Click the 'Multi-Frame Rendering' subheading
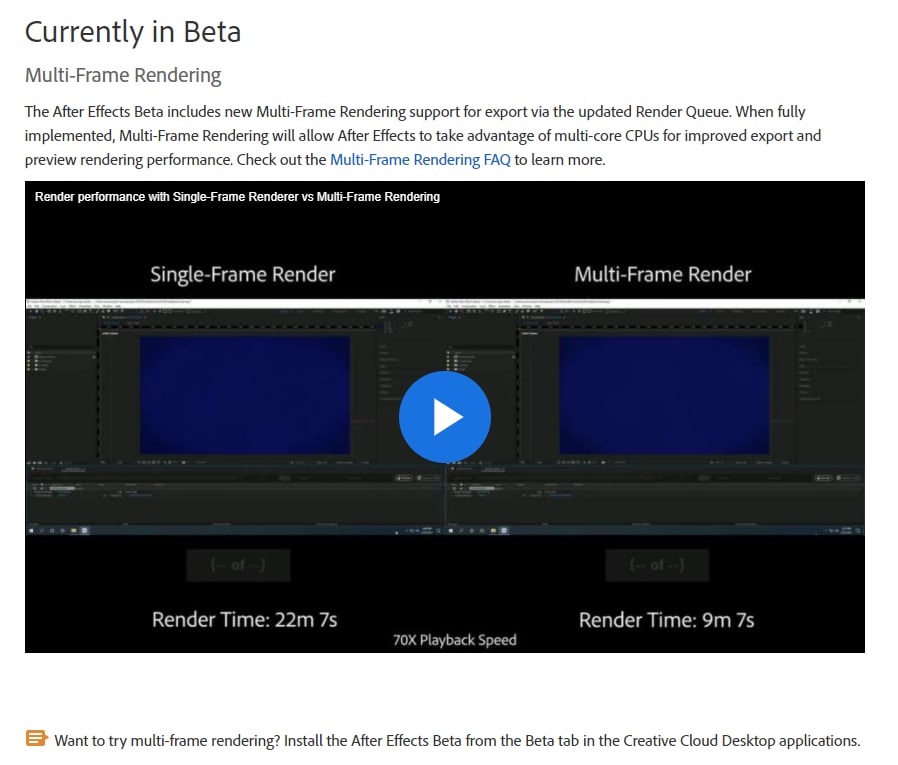Image resolution: width=898 pixels, height=765 pixels. (x=123, y=75)
